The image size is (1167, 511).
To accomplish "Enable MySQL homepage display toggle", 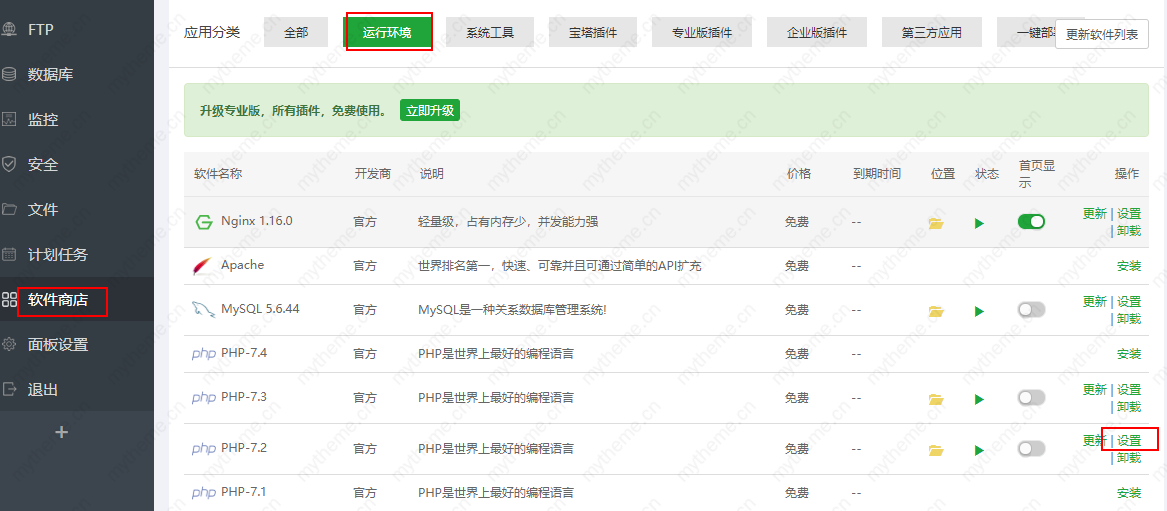I will [x=1031, y=310].
